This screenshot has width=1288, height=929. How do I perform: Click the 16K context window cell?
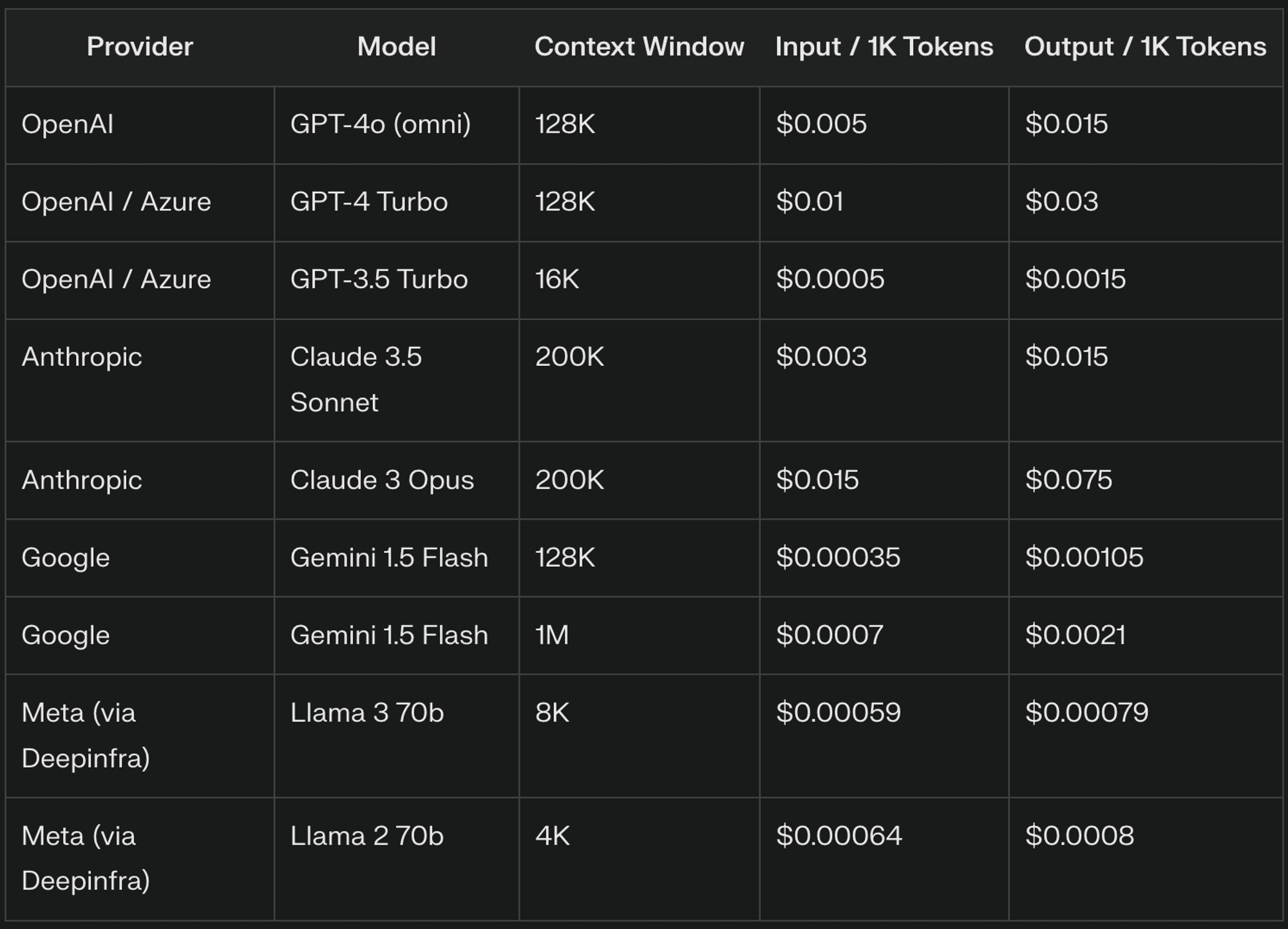pyautogui.click(x=639, y=280)
